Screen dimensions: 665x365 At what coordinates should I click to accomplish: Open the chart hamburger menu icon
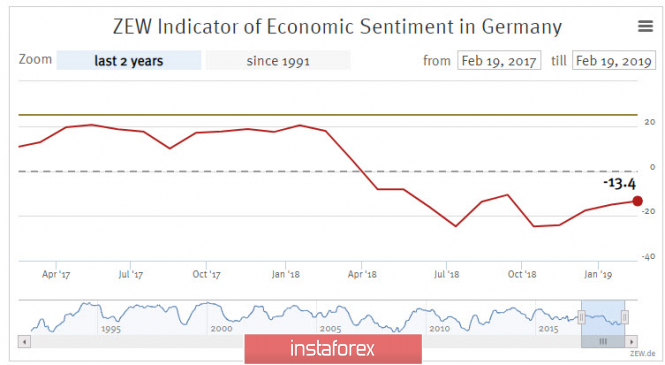[x=645, y=26]
